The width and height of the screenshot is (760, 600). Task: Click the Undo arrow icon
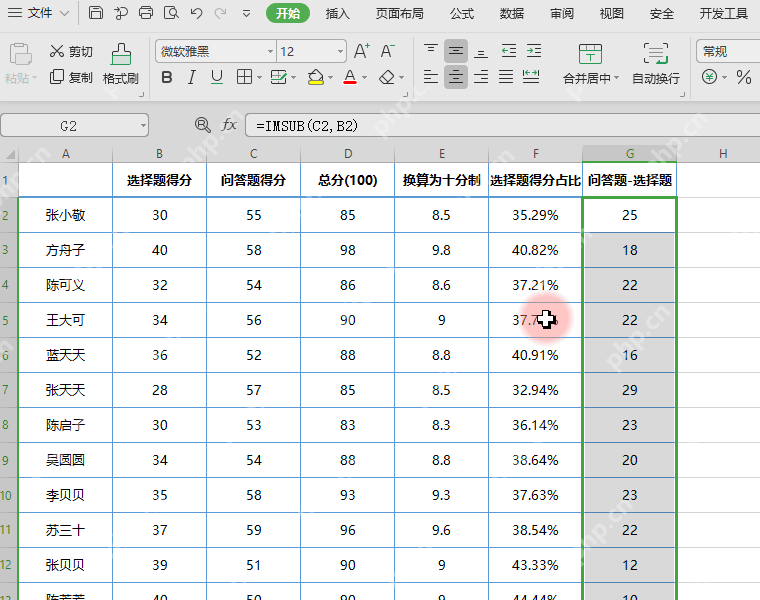point(196,13)
